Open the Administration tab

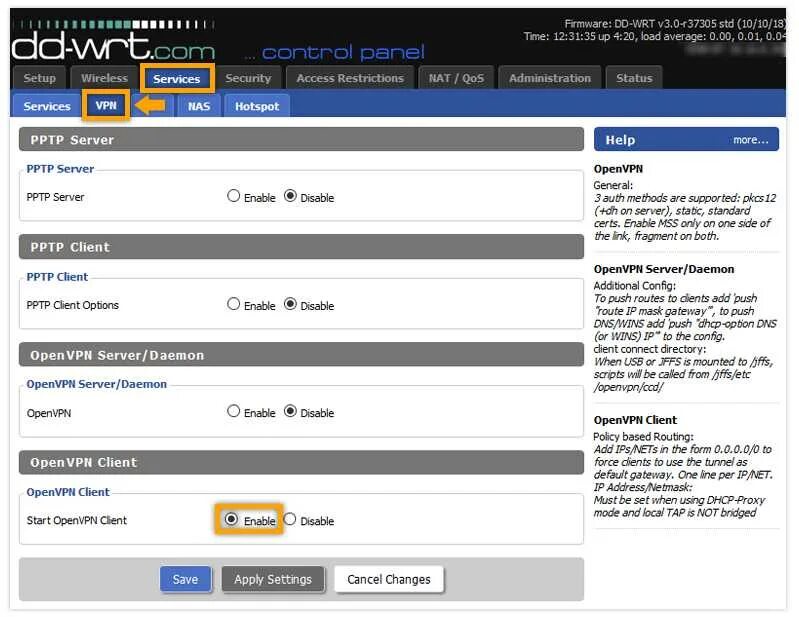point(549,78)
